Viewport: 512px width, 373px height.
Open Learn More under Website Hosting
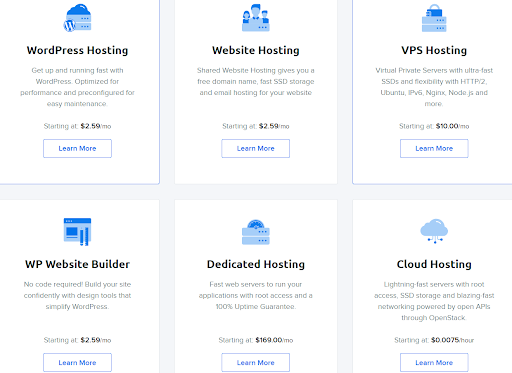256,148
